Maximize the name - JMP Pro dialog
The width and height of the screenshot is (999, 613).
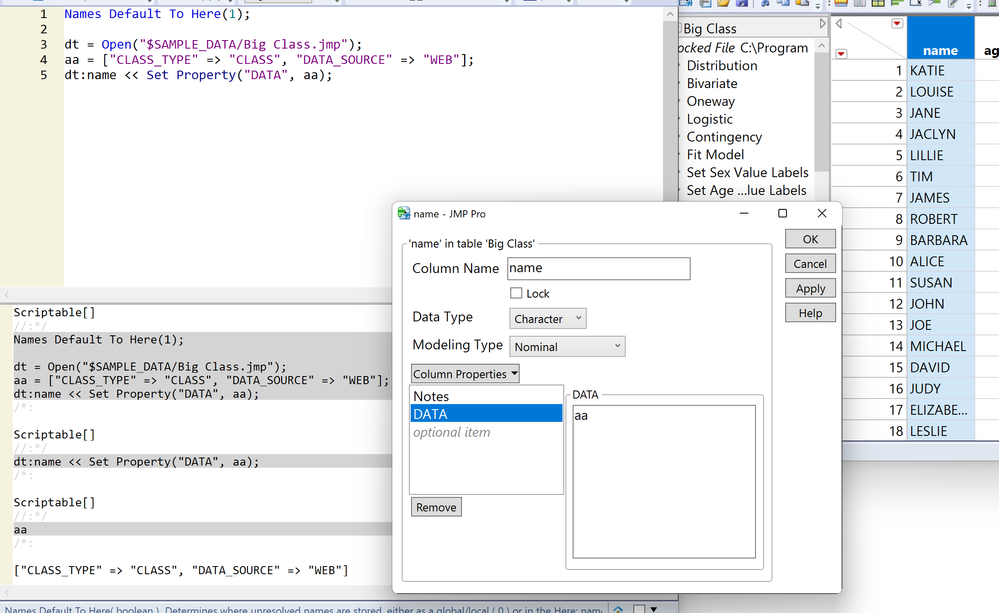tap(782, 213)
